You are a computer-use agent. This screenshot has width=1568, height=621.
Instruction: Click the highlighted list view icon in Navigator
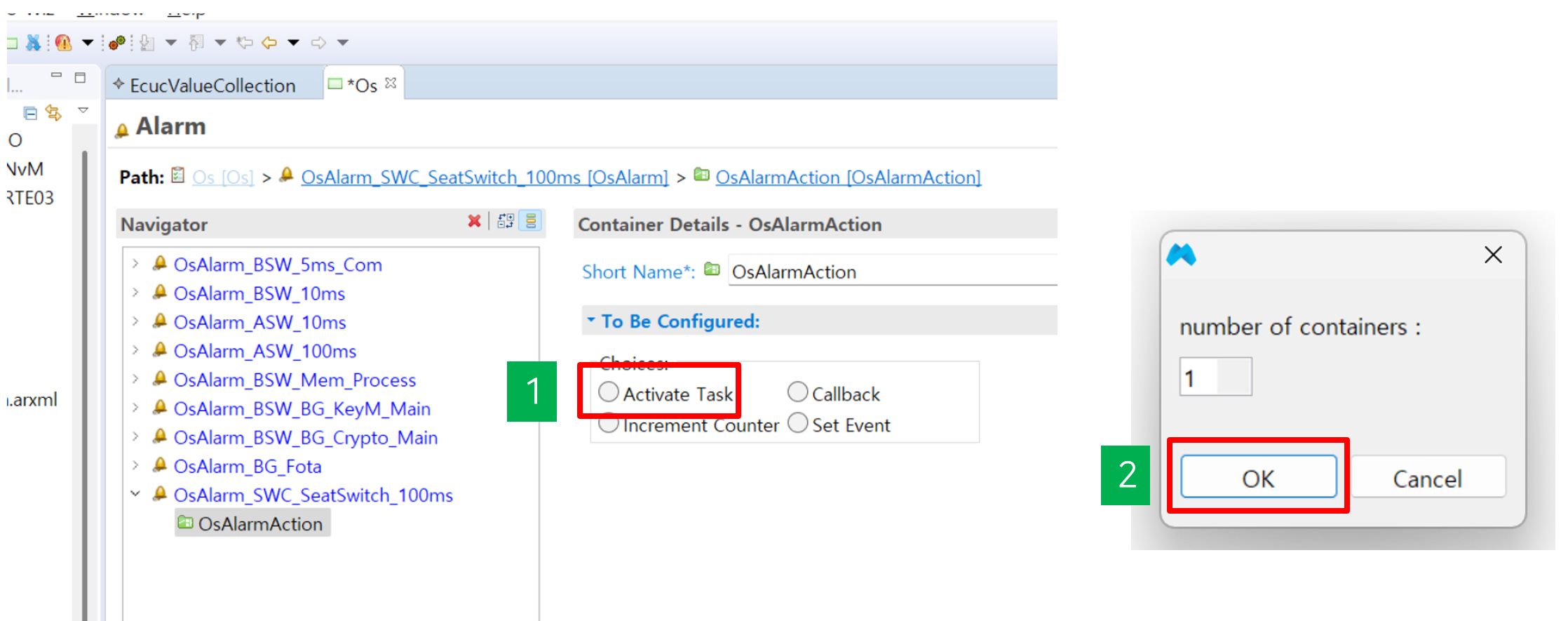tap(531, 222)
